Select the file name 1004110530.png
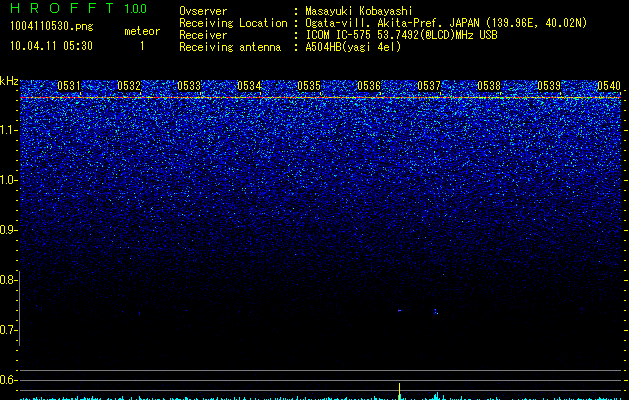Screen dimensions: 629x400 51,26
